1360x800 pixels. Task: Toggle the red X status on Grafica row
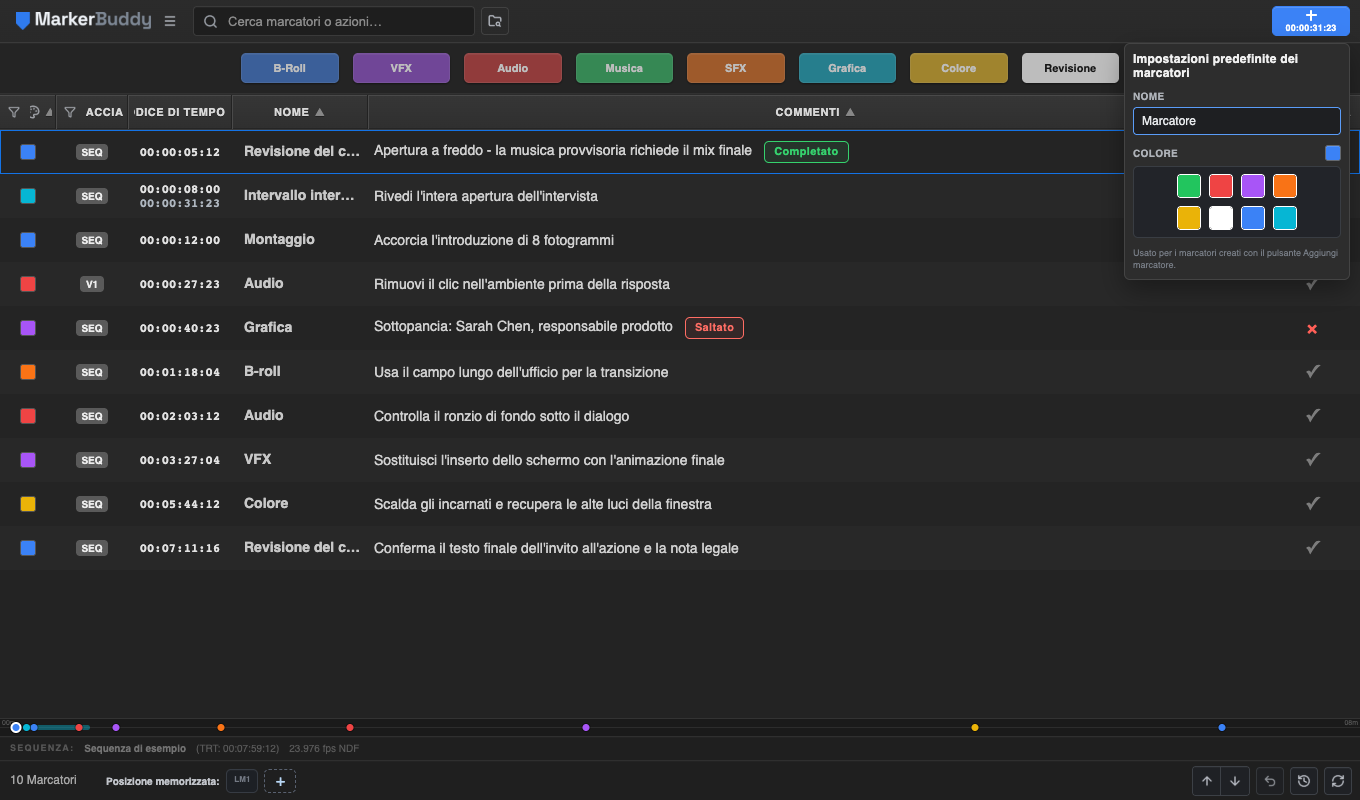point(1313,329)
